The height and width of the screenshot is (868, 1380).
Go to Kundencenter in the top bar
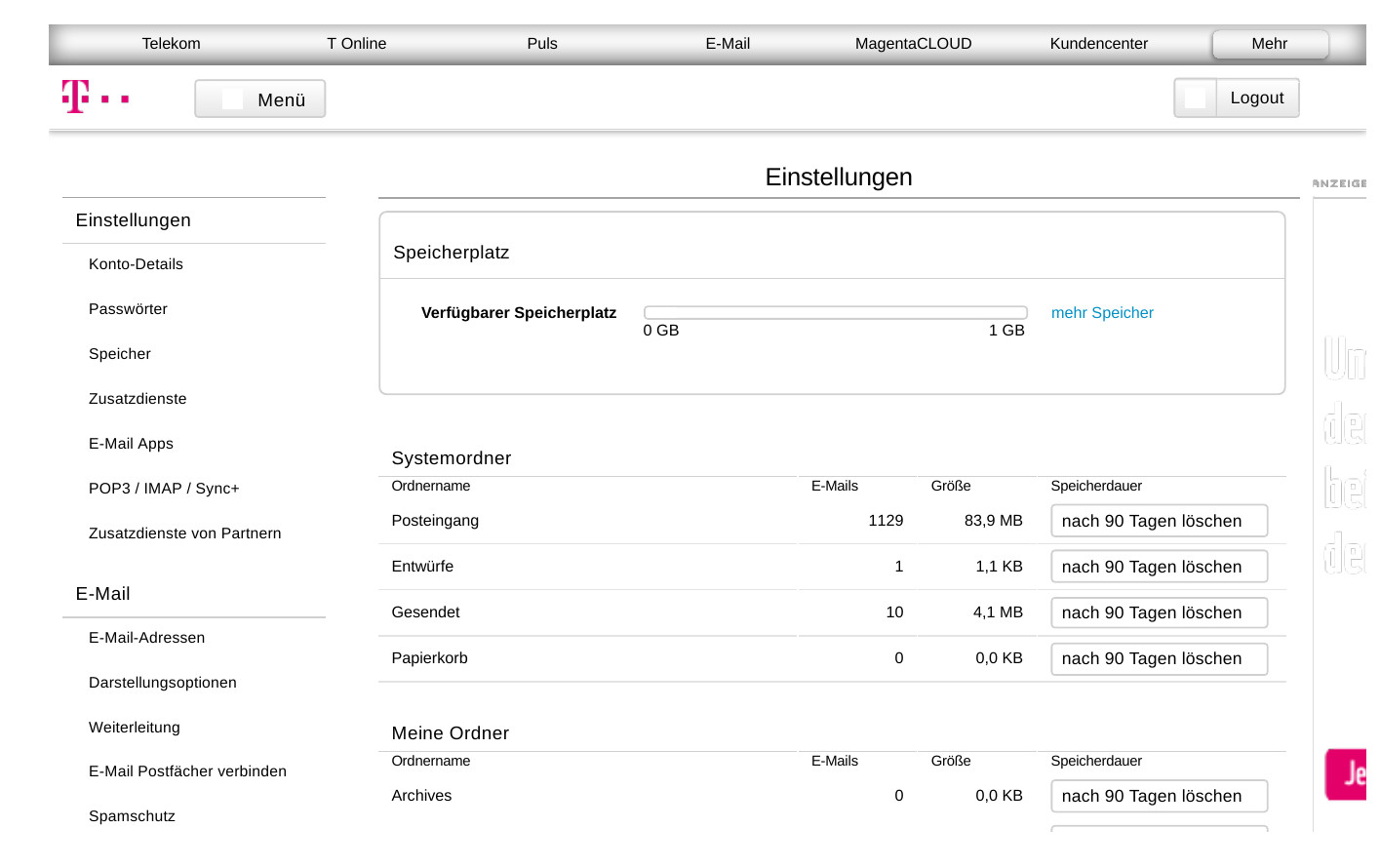tap(1098, 44)
